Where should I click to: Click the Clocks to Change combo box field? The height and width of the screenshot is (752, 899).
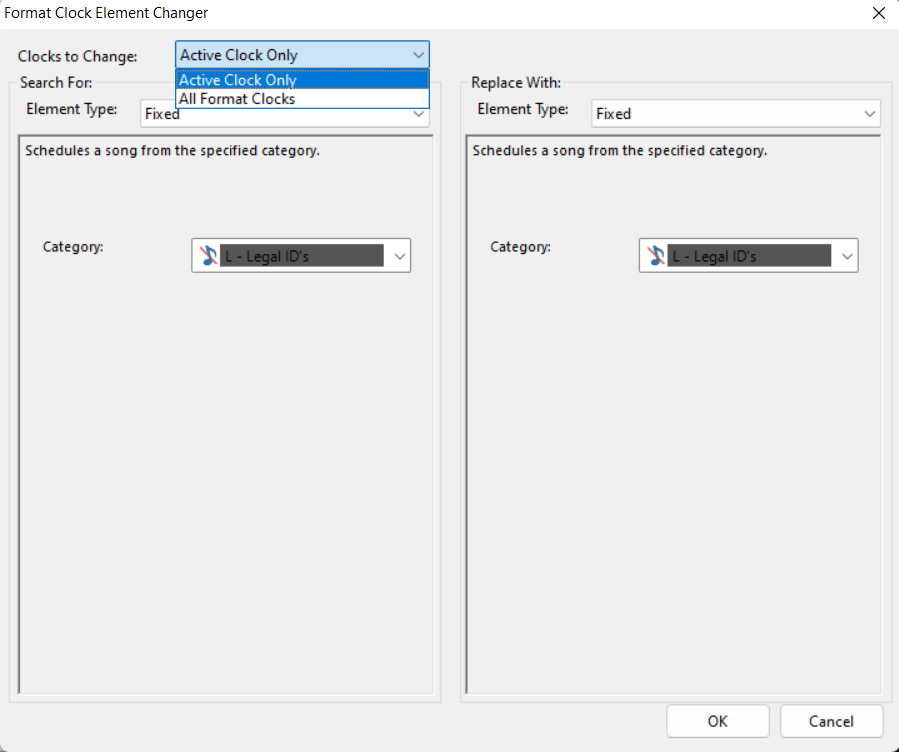pos(290,55)
